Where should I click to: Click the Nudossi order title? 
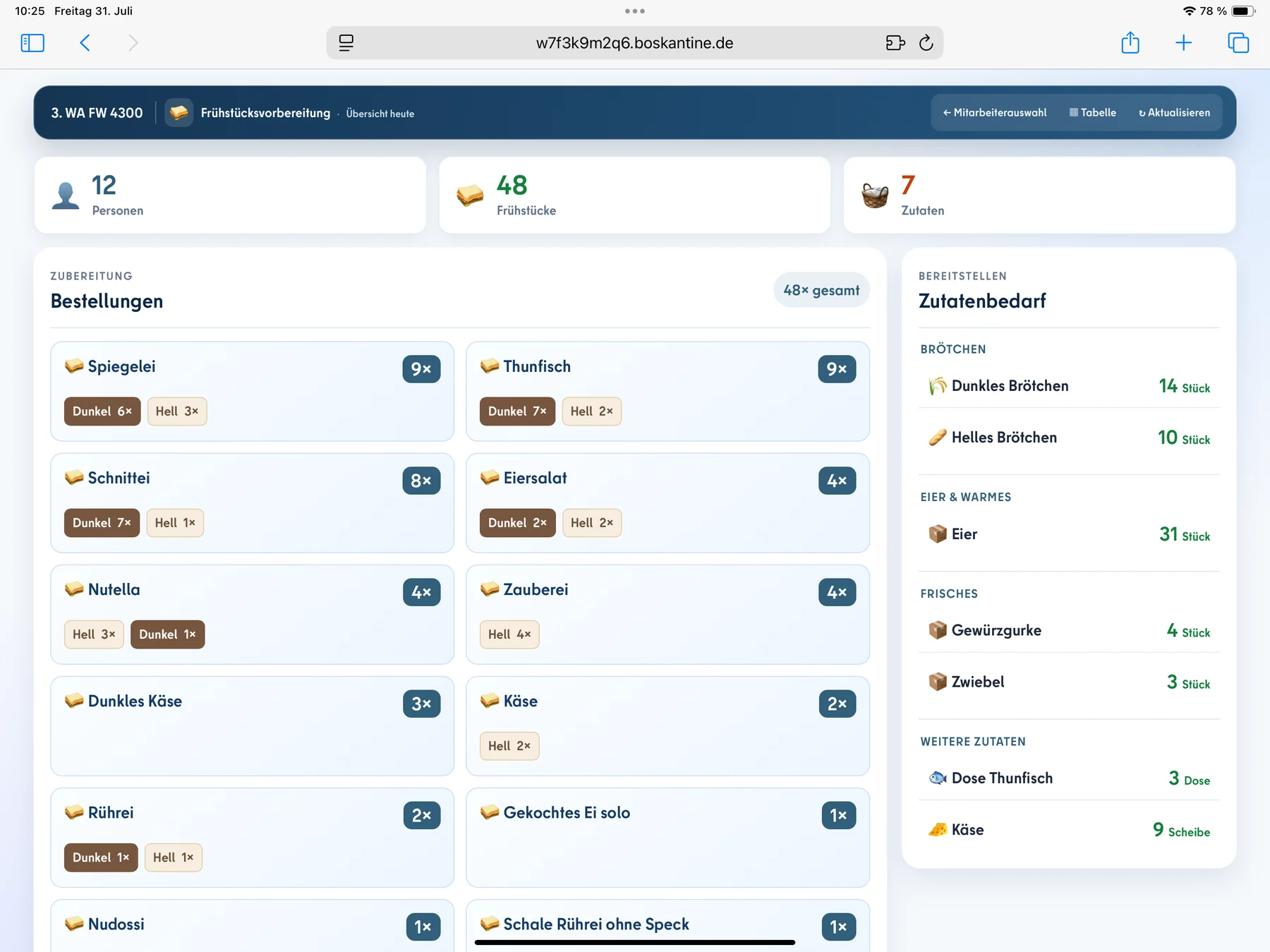click(116, 924)
